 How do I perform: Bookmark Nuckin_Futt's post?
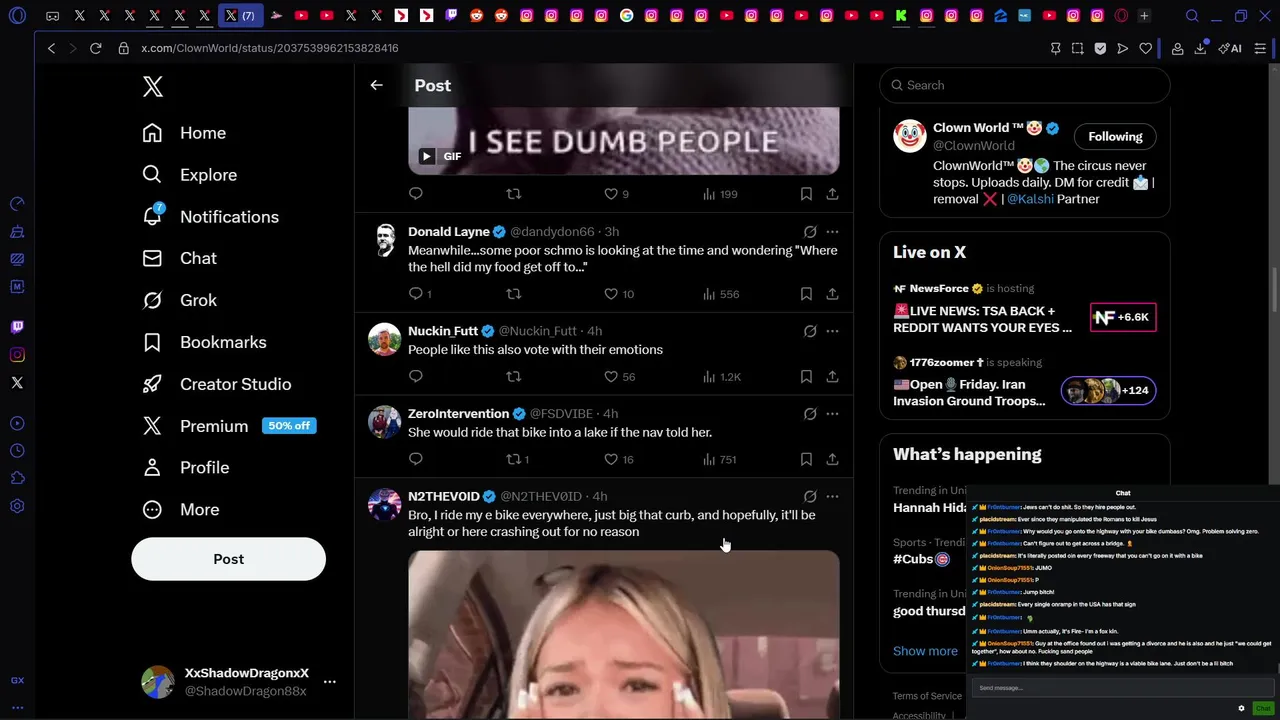[x=806, y=377]
